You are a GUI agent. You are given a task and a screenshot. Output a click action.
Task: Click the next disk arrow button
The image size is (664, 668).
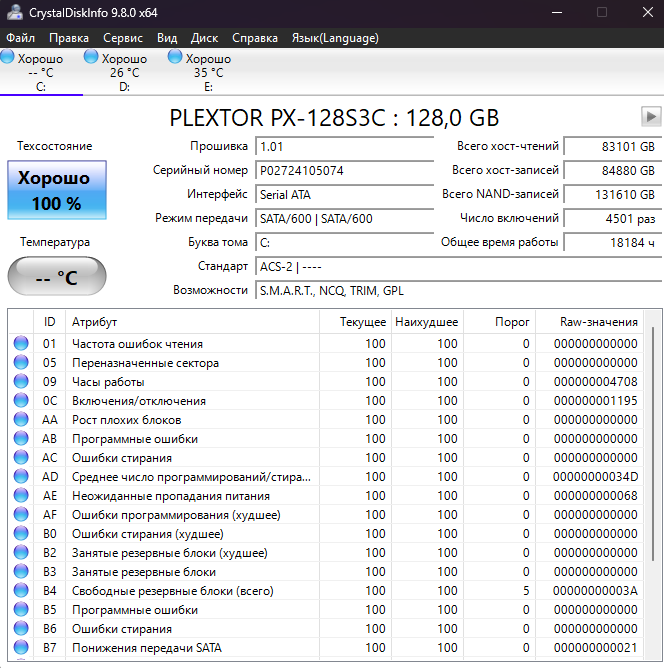click(650, 117)
